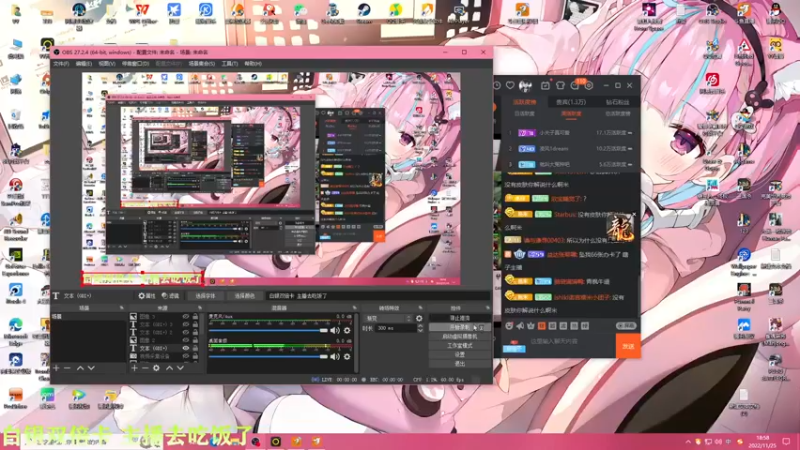Viewport: 800px width, 450px height.
Task: Open the transition type dropdown showing 淡出
Action: click(388, 318)
